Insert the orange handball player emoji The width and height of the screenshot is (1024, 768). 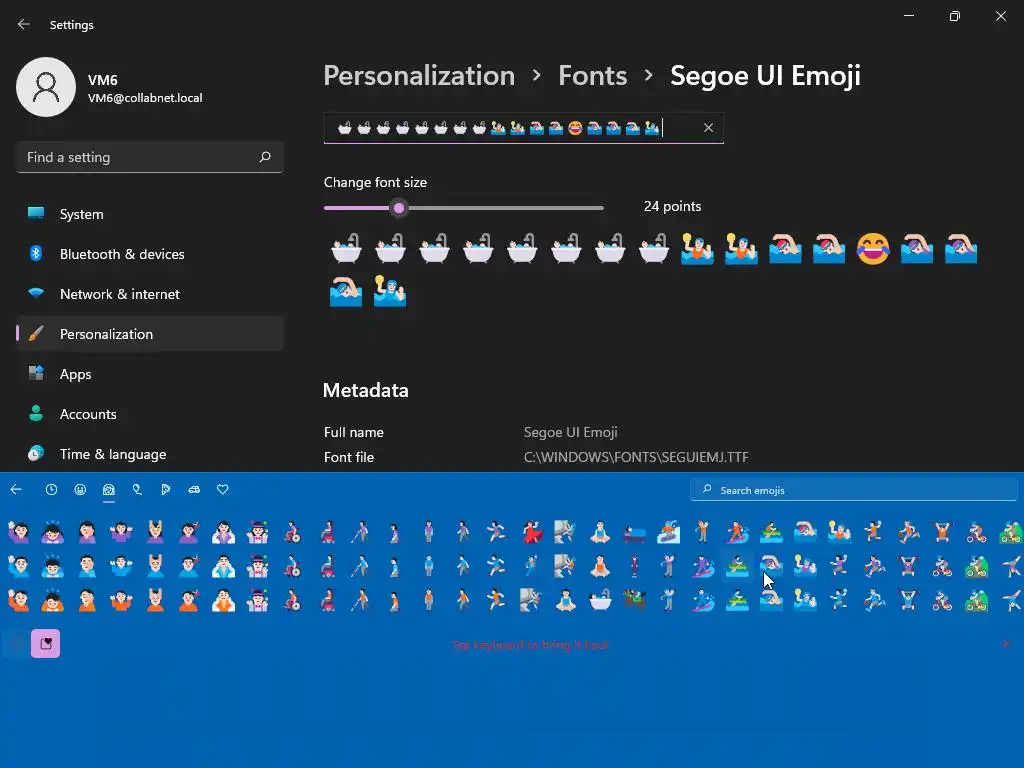coord(873,533)
